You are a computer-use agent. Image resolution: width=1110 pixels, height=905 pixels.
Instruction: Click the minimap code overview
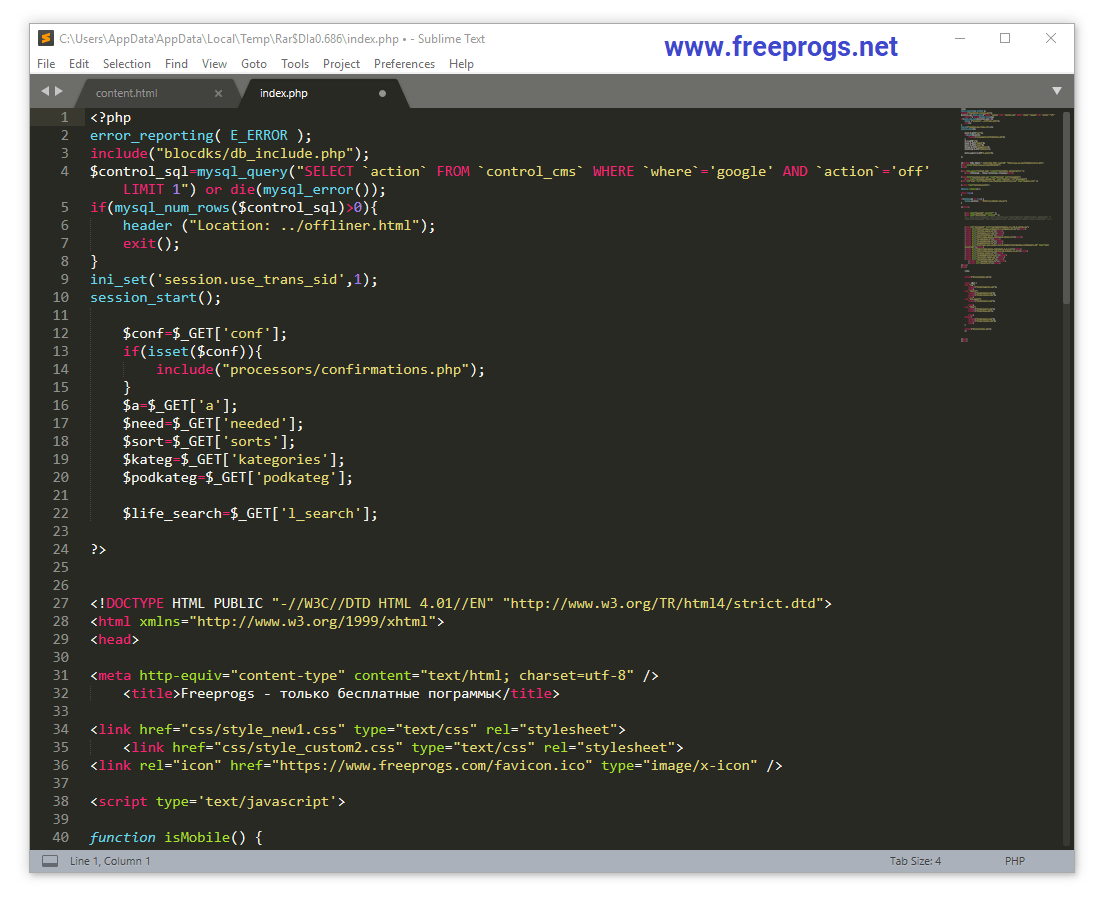pos(1007,226)
